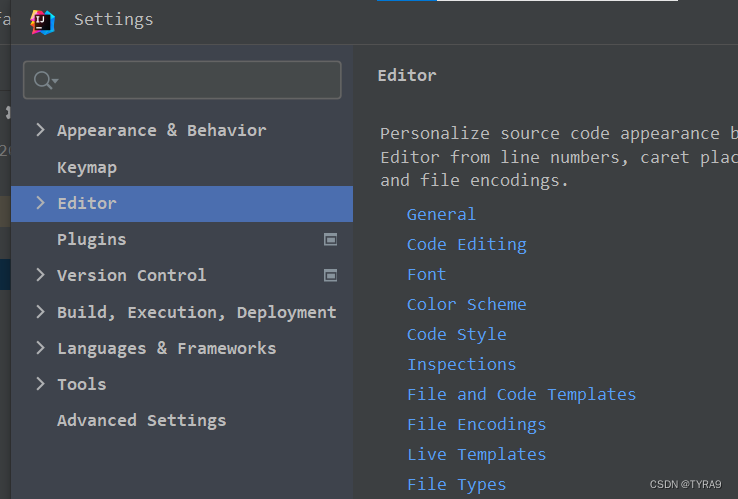Click the Plugins project-level settings icon

[x=330, y=240]
